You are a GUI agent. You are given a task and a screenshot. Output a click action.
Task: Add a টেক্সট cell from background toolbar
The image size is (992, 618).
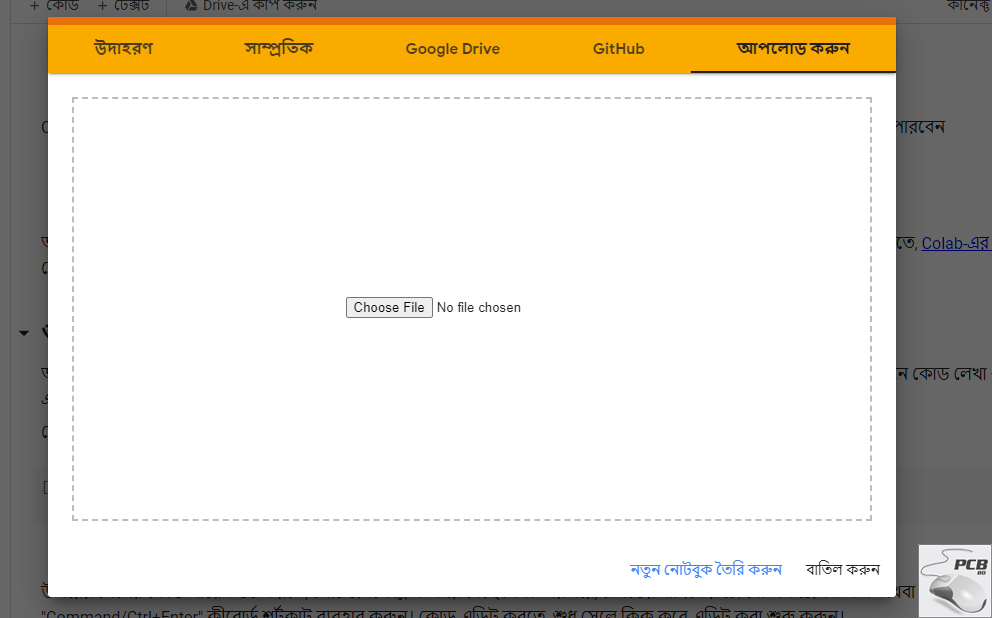point(123,6)
